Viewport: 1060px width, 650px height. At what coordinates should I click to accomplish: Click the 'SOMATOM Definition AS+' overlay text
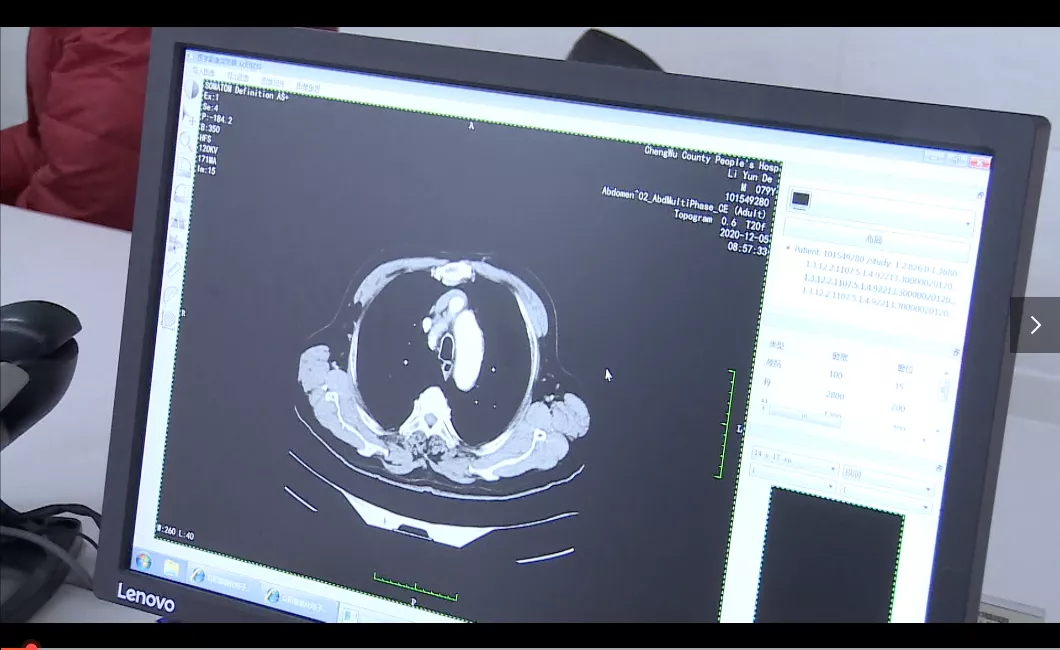pyautogui.click(x=247, y=91)
